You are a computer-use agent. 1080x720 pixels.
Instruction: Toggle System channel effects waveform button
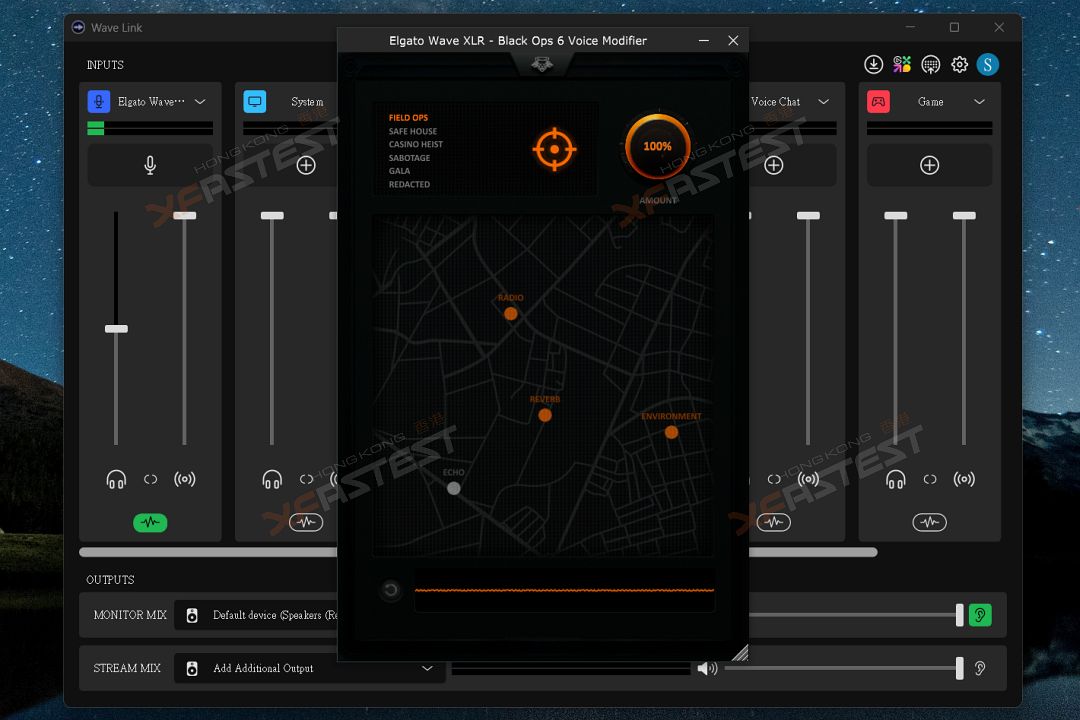point(306,522)
